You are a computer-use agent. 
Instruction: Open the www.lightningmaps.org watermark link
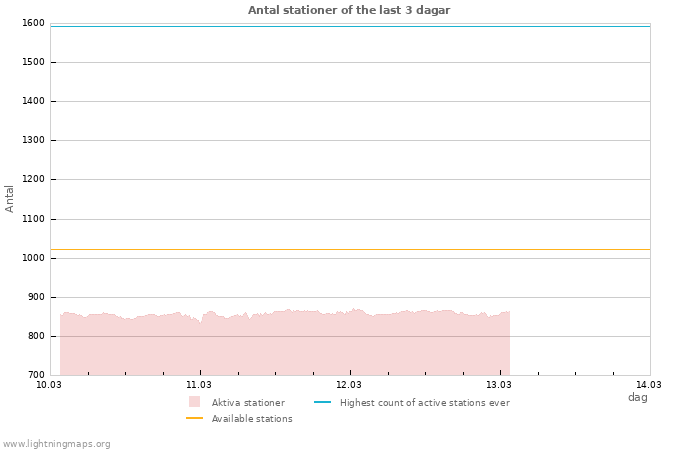[x=57, y=444]
